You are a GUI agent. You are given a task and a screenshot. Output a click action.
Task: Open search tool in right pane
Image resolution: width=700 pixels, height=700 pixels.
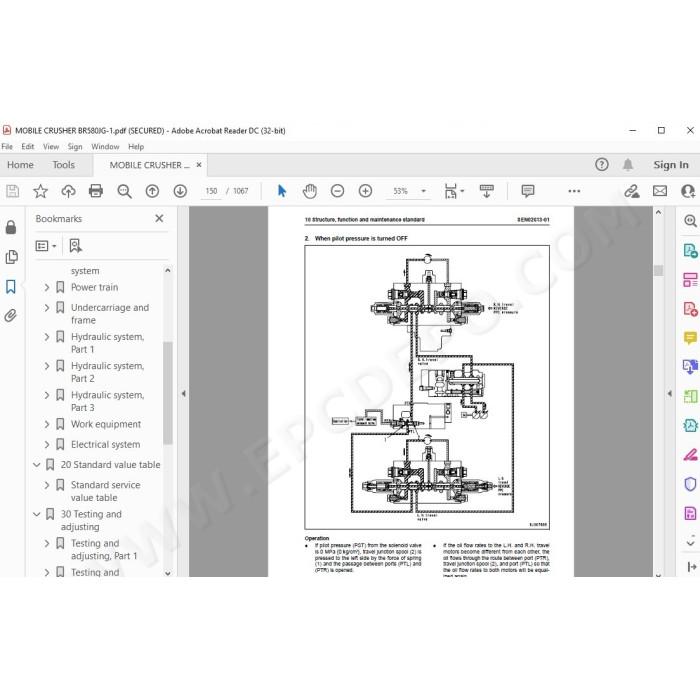pyautogui.click(x=690, y=220)
